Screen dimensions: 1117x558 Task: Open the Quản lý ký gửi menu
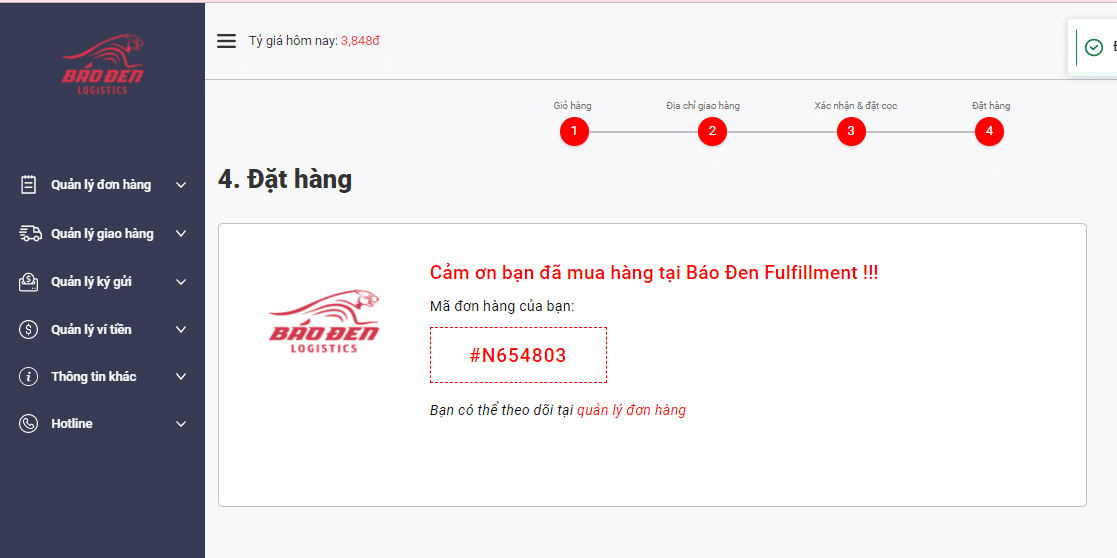coord(91,282)
